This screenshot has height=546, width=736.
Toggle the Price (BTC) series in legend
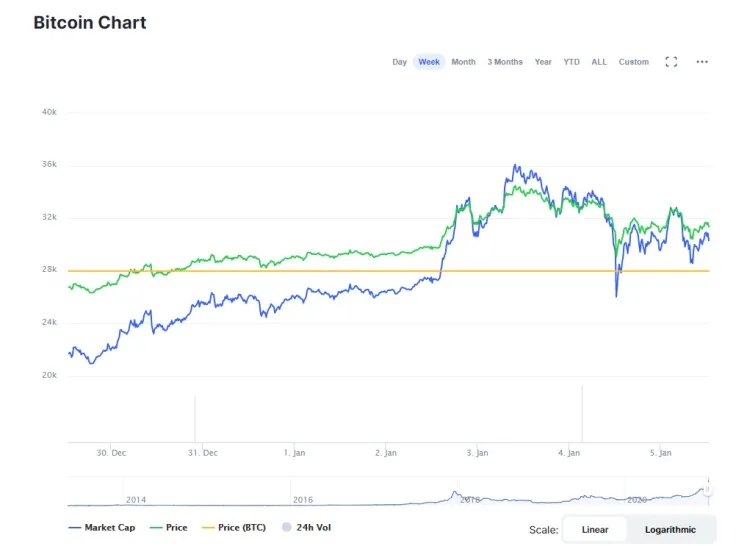(234, 528)
